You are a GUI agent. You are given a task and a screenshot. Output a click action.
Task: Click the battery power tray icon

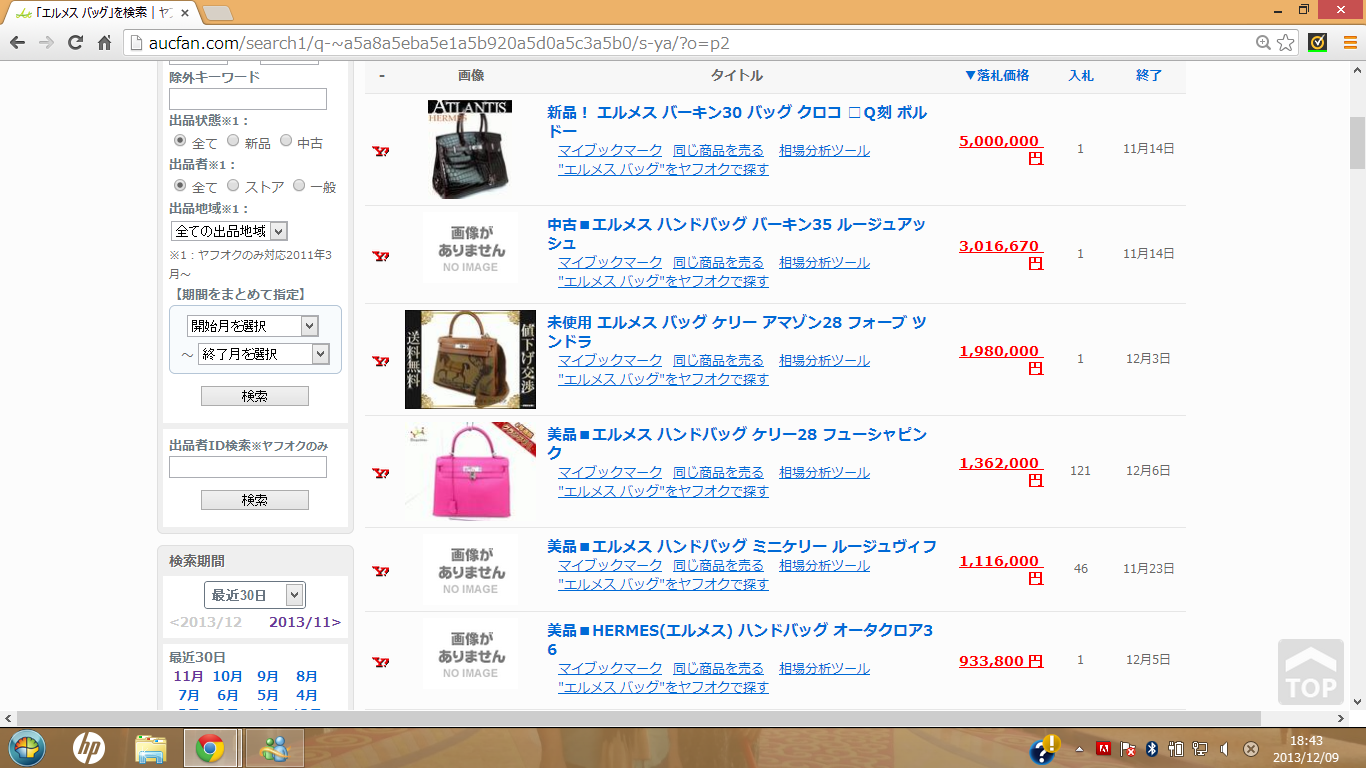coord(1176,749)
